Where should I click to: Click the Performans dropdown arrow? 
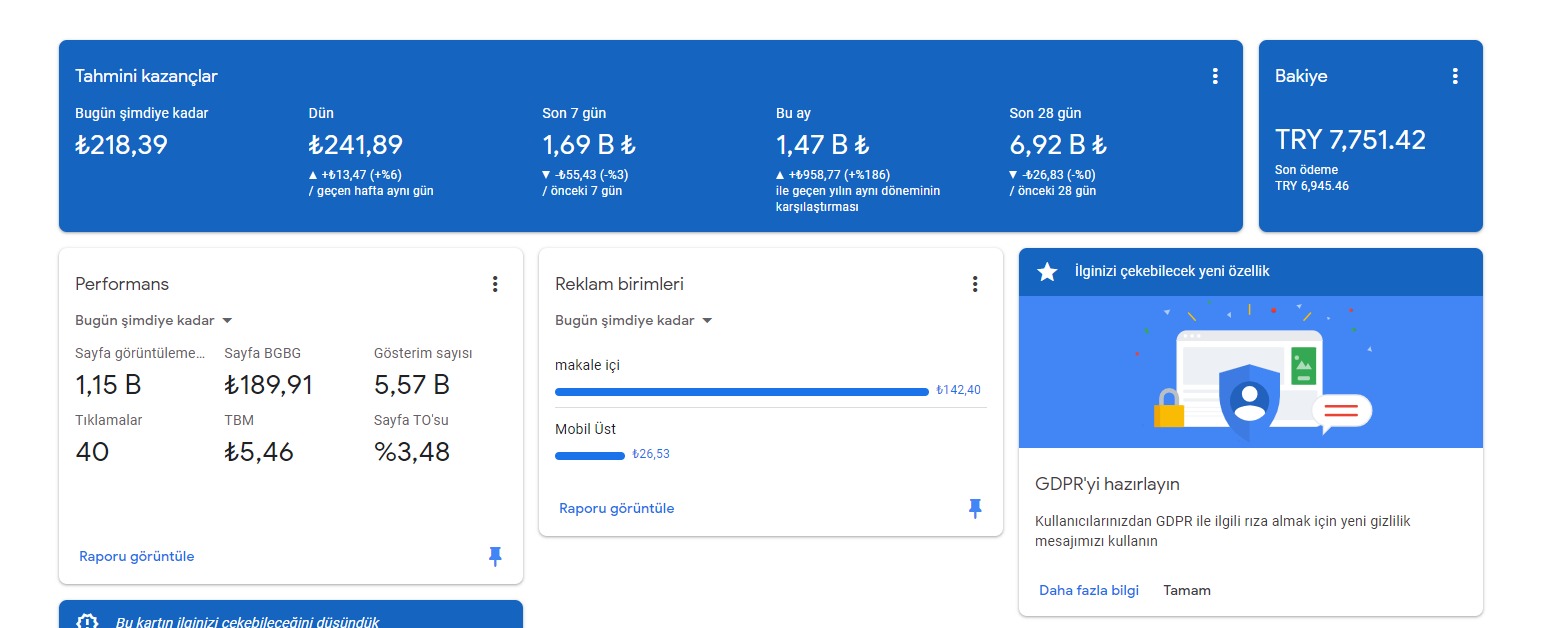pos(227,321)
